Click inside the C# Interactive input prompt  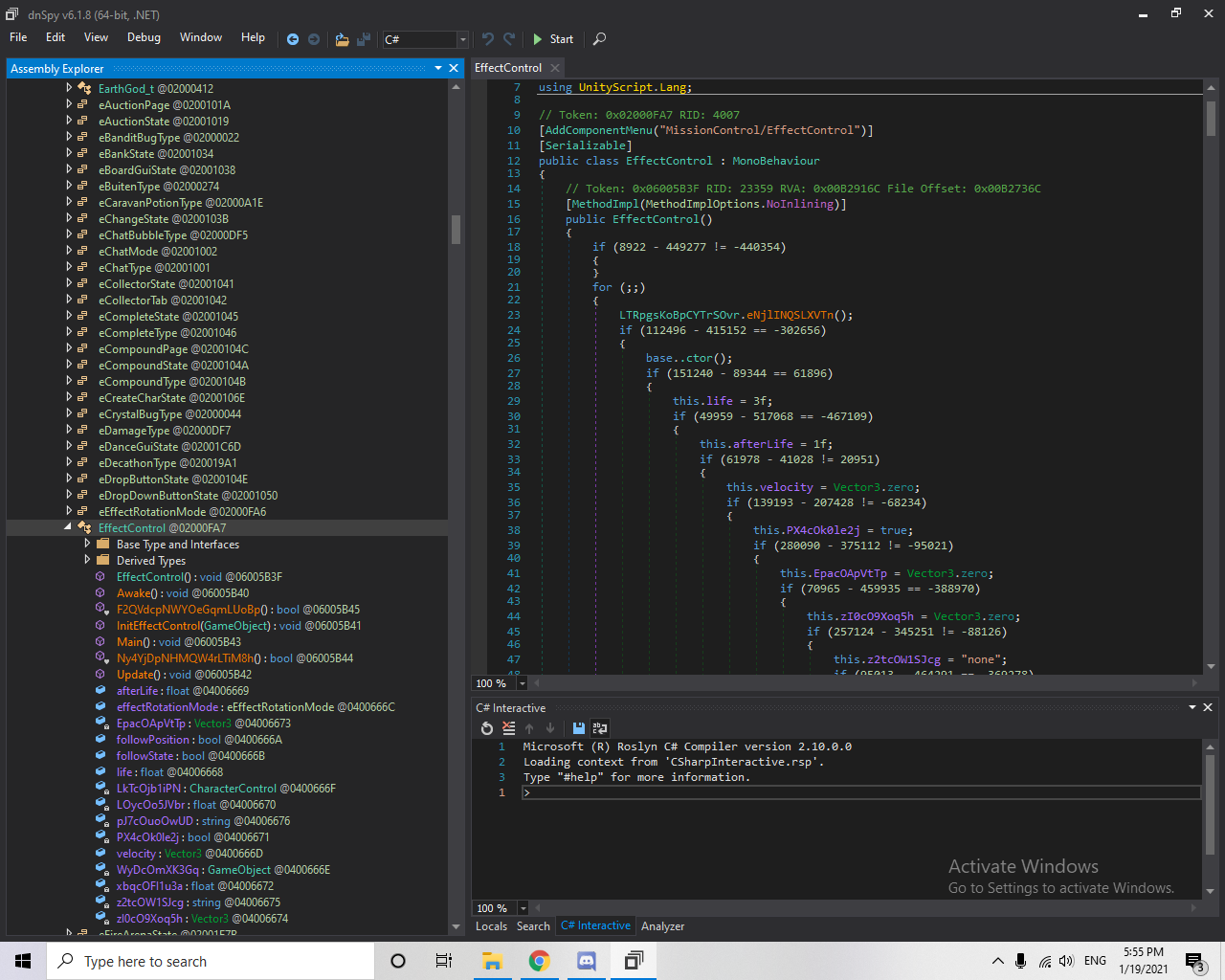(x=861, y=792)
